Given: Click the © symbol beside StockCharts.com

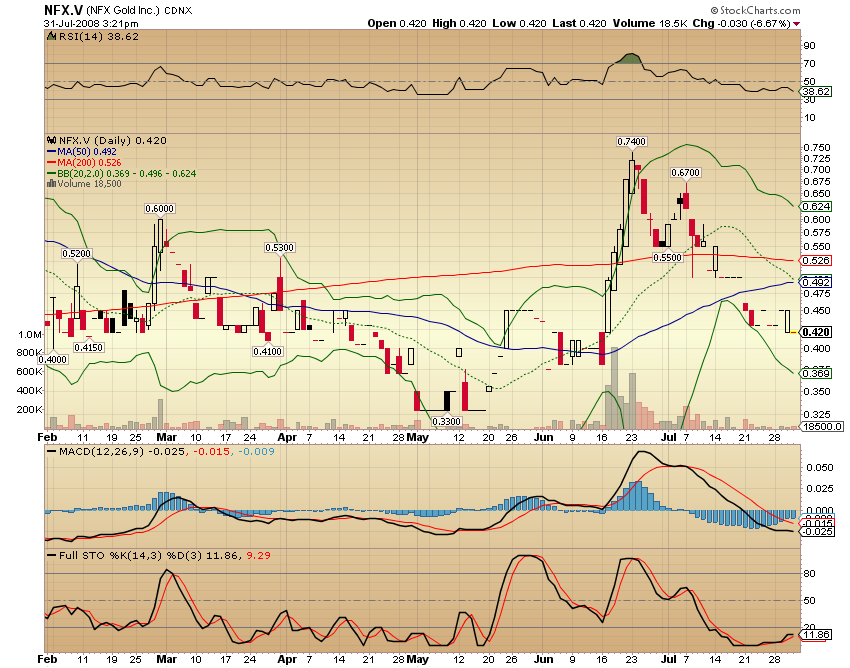Looking at the screenshot, I should click(713, 10).
